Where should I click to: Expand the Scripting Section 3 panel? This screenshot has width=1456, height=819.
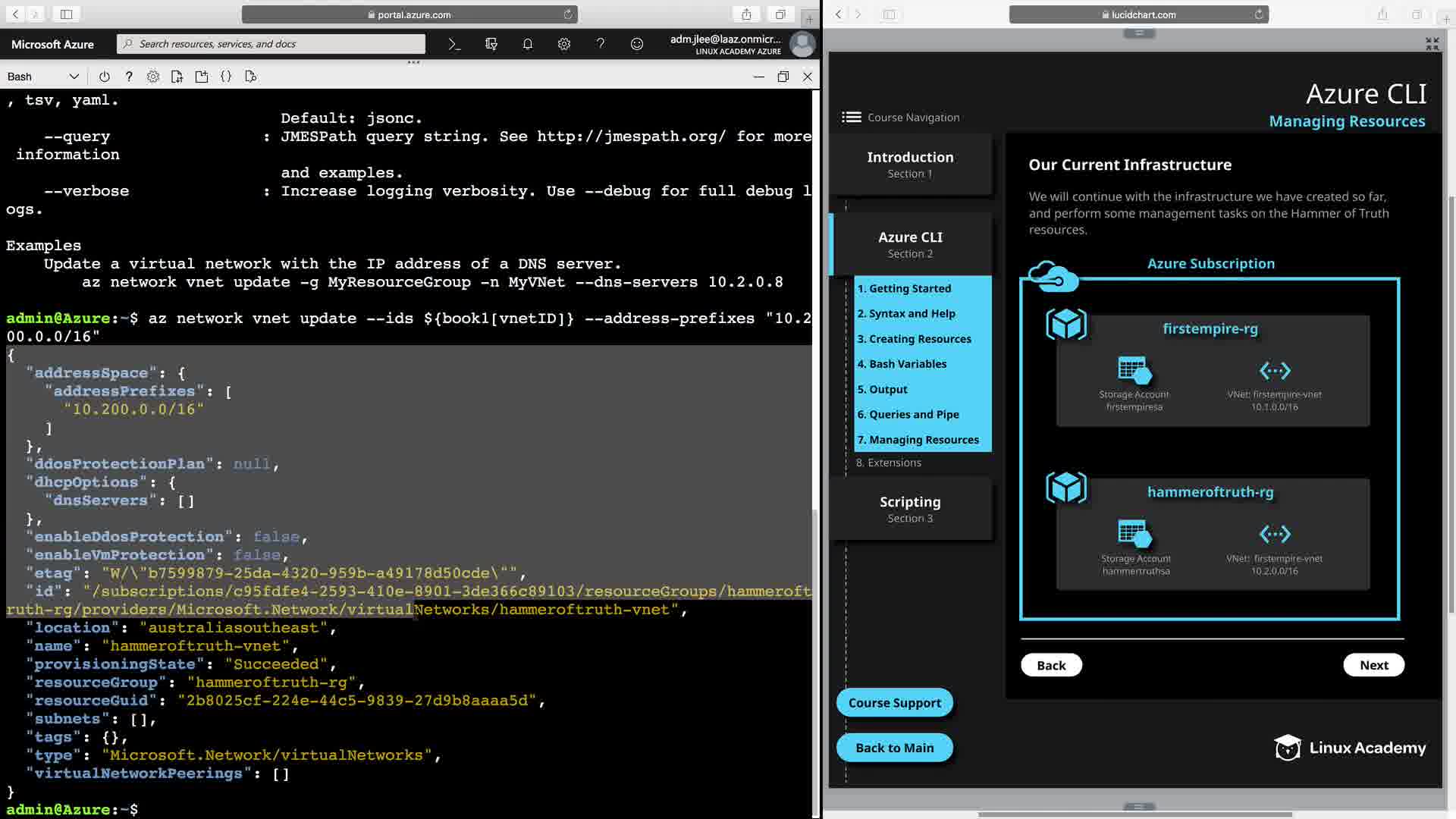pyautogui.click(x=910, y=509)
